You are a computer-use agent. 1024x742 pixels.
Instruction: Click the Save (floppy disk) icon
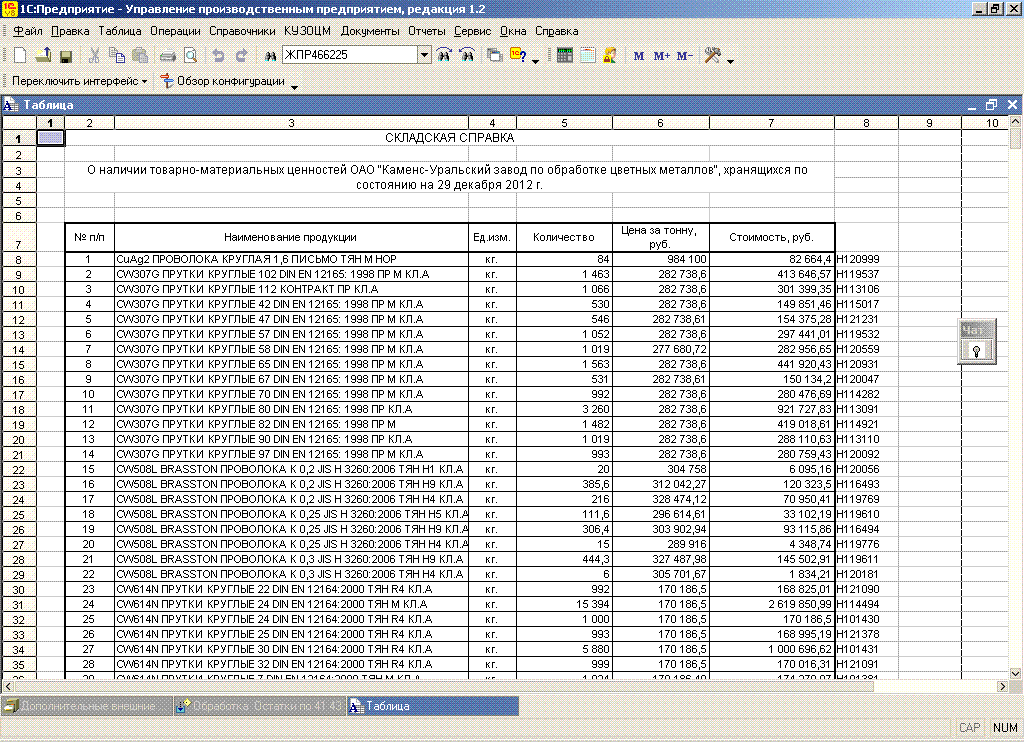(66, 56)
